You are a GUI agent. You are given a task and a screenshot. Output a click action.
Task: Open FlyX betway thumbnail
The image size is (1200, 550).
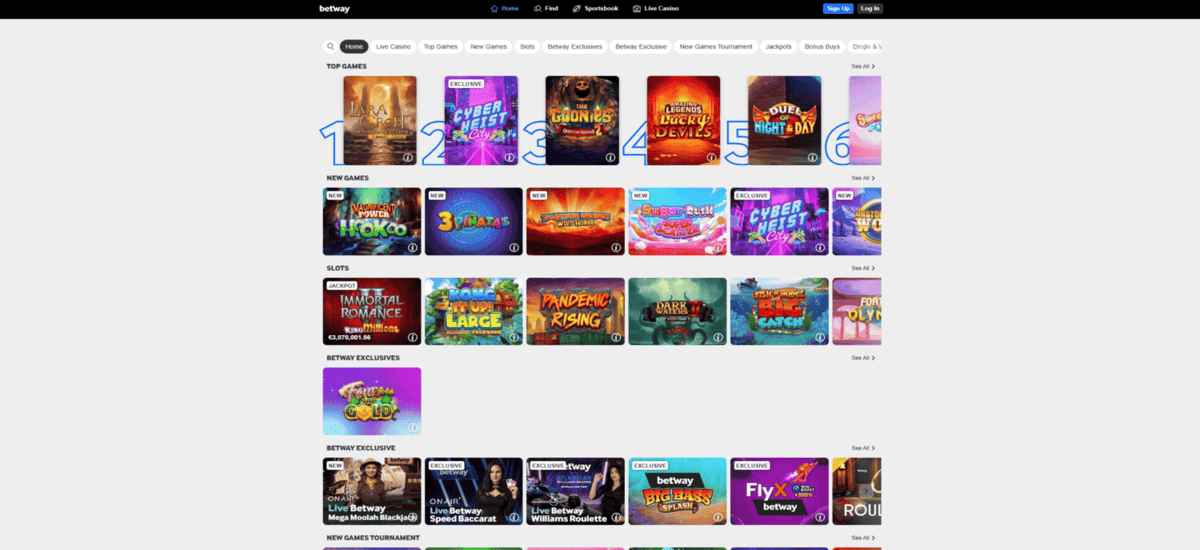[780, 491]
